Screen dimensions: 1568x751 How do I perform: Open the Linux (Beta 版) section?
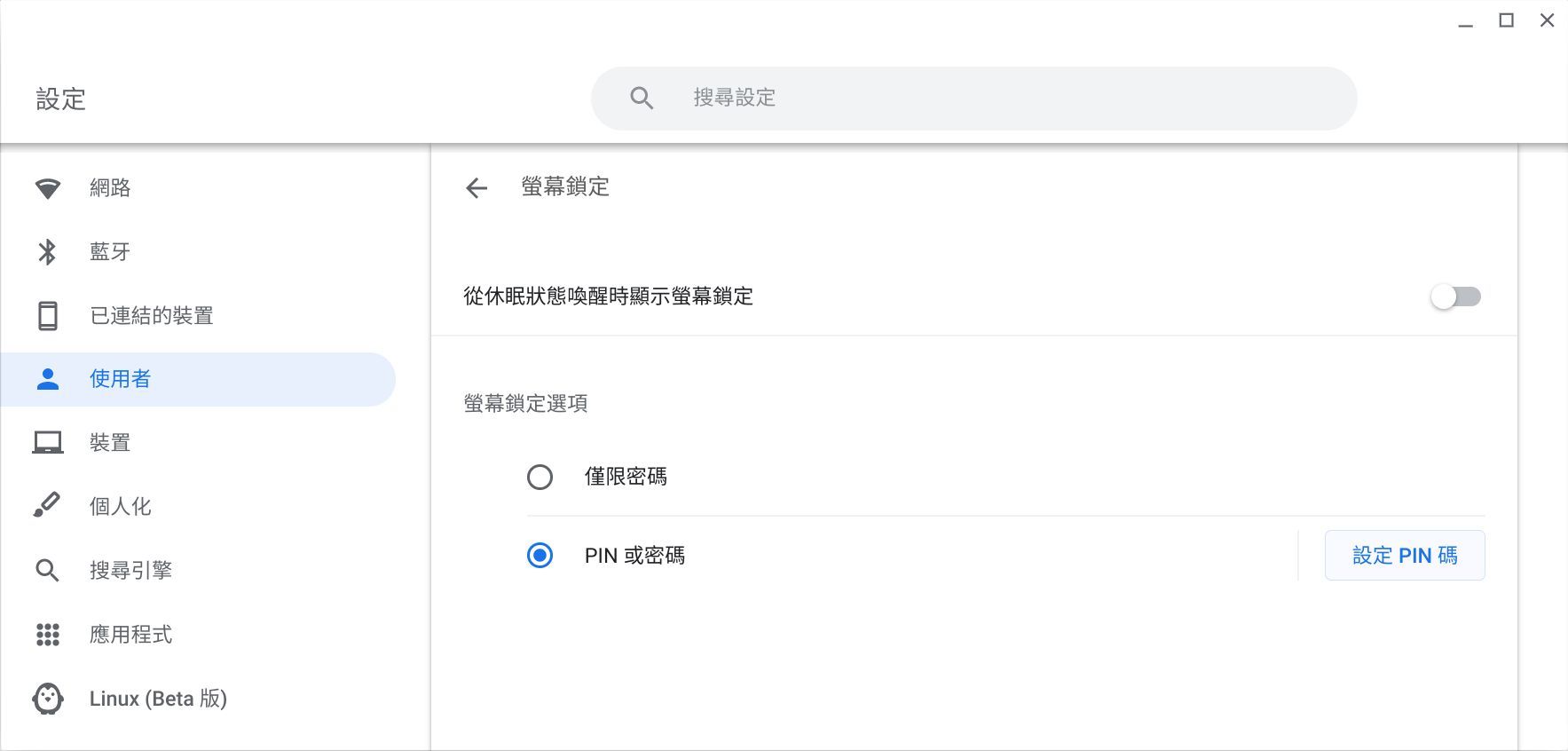pos(158,699)
